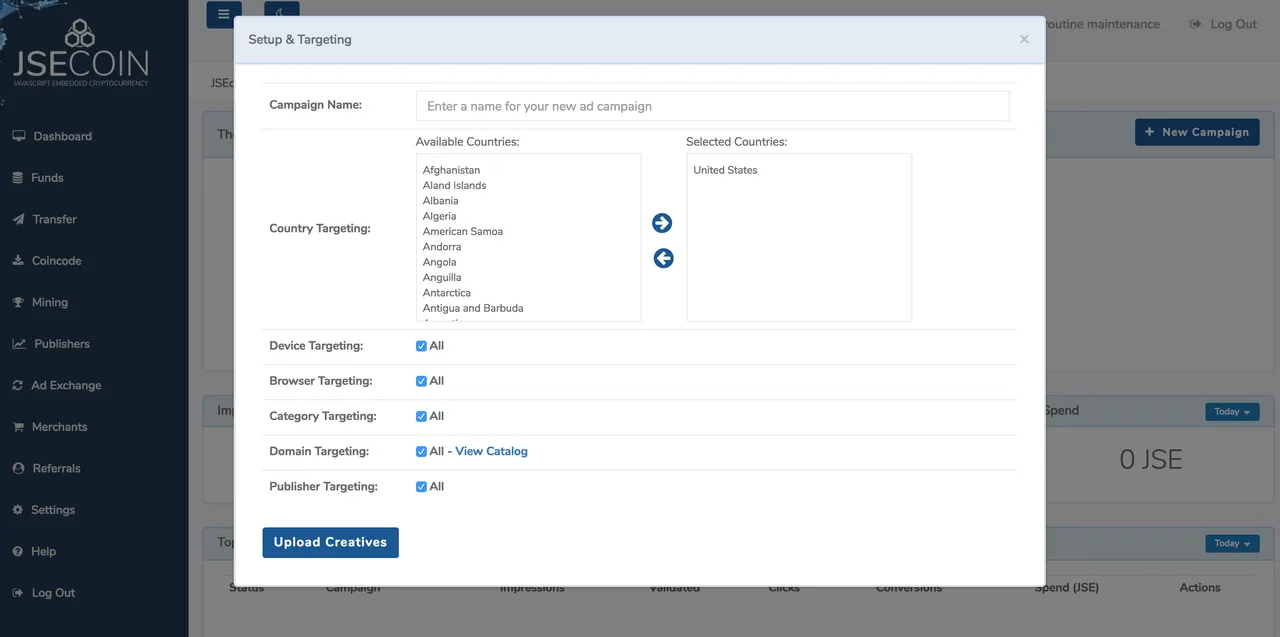Viewport: 1280px width, 637px height.
Task: Select Albania in Available Countries
Action: click(x=440, y=201)
